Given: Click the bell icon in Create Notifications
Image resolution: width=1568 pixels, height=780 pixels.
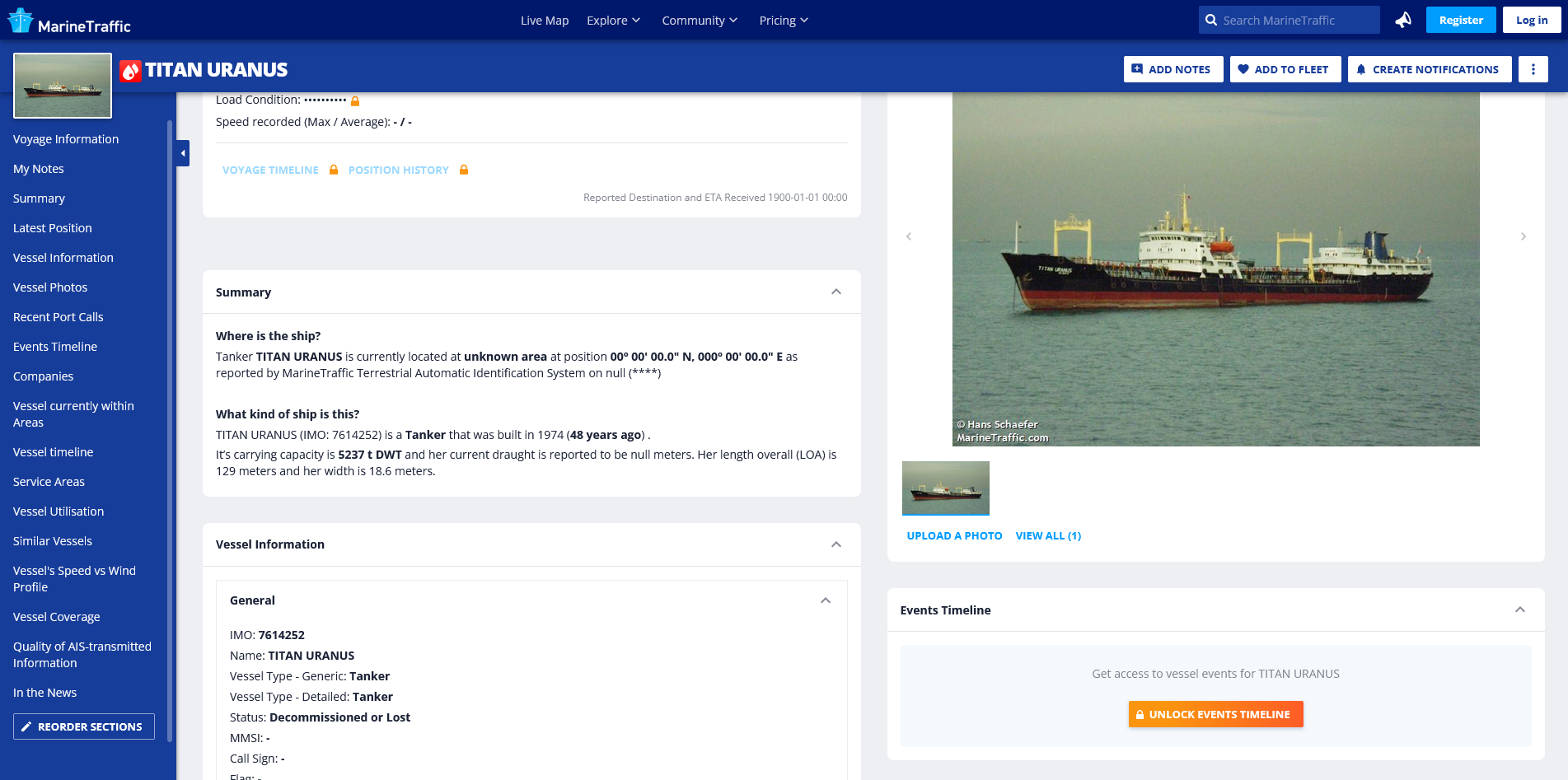Looking at the screenshot, I should pos(1361,69).
